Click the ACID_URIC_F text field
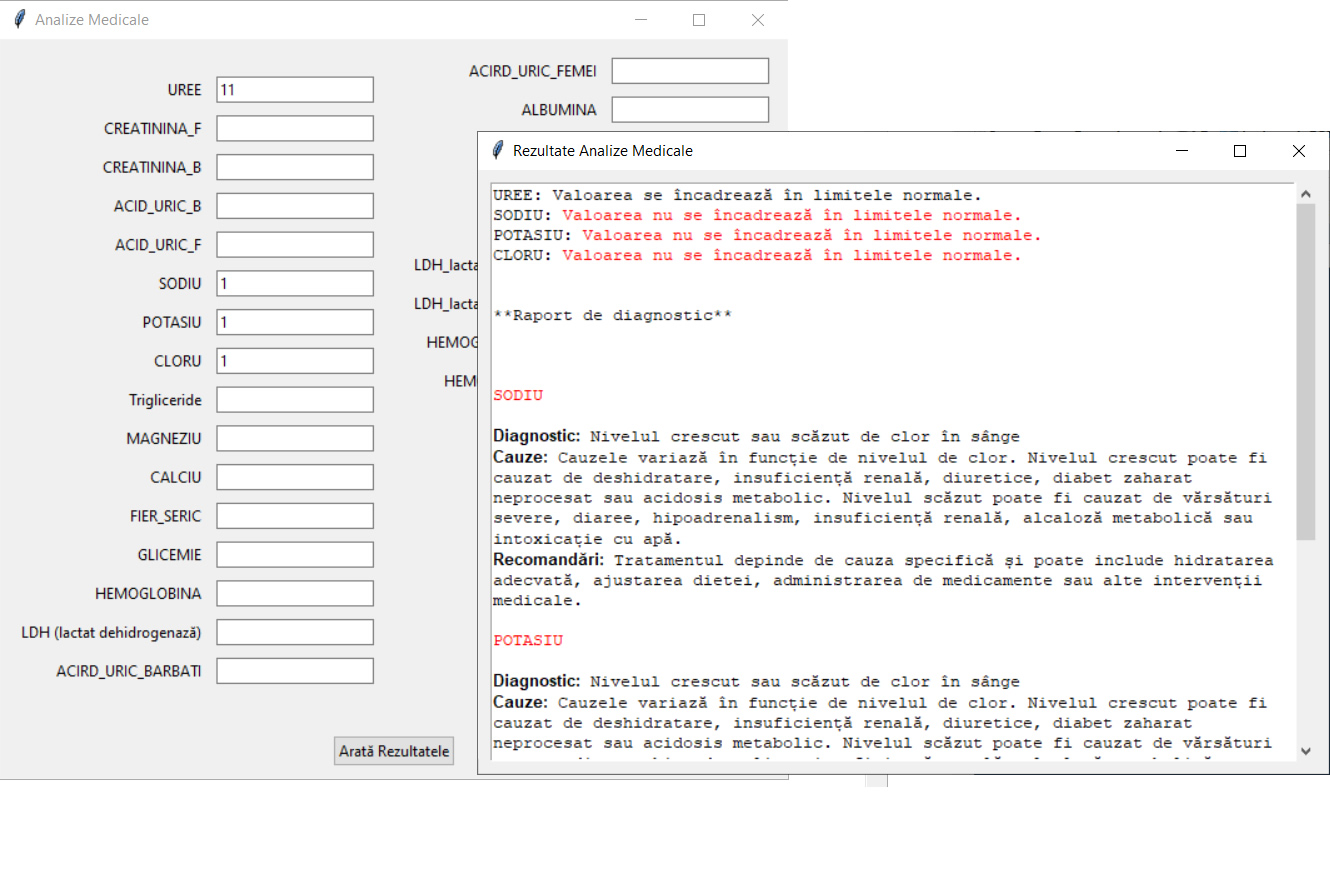 (x=294, y=244)
